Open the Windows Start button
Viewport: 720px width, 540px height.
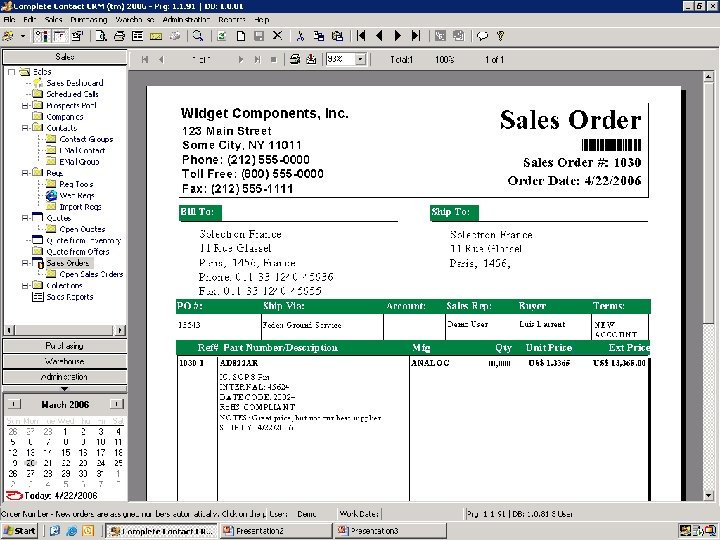click(19, 531)
